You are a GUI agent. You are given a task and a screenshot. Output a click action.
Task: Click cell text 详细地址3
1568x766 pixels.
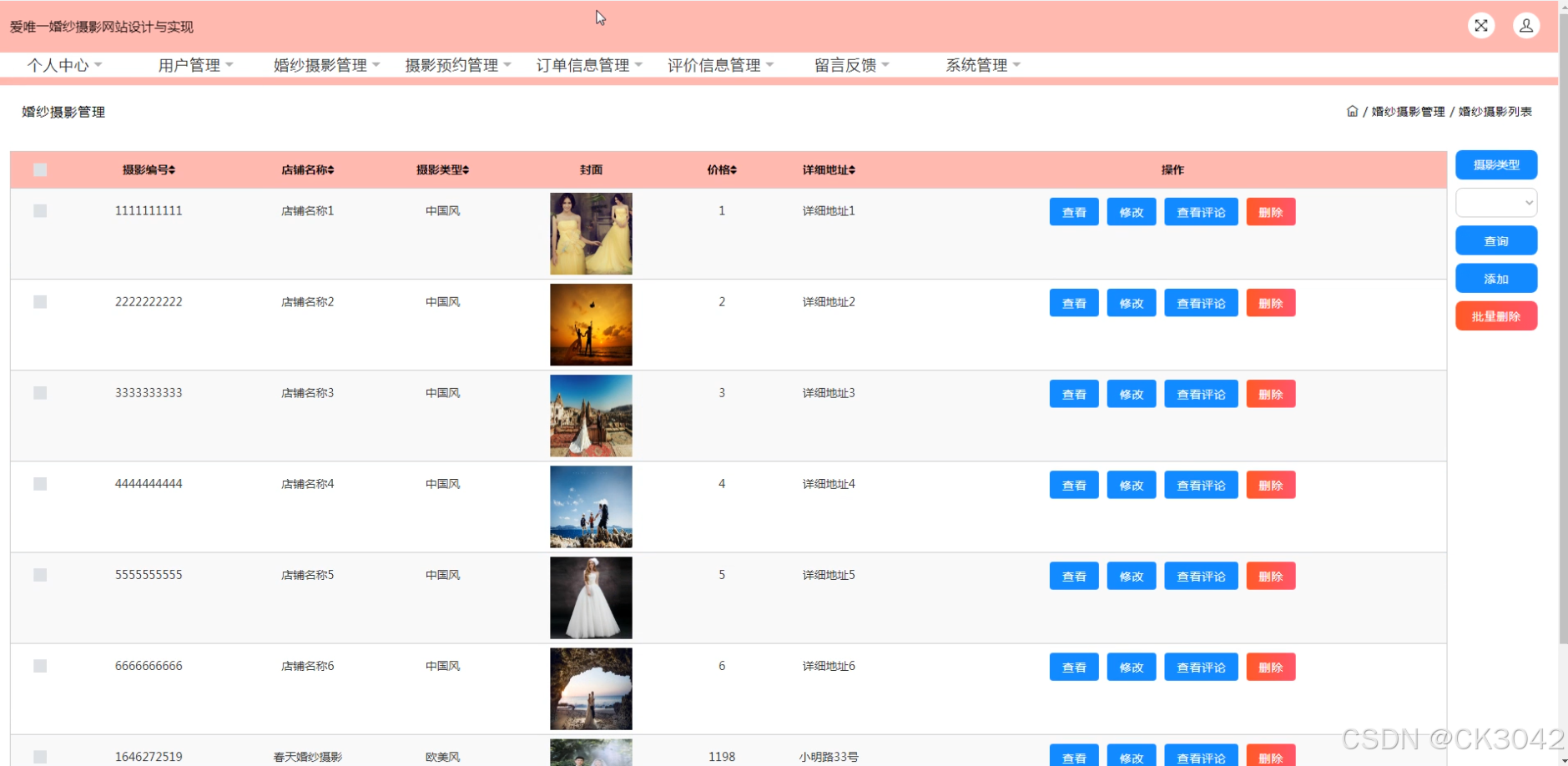pyautogui.click(x=829, y=393)
